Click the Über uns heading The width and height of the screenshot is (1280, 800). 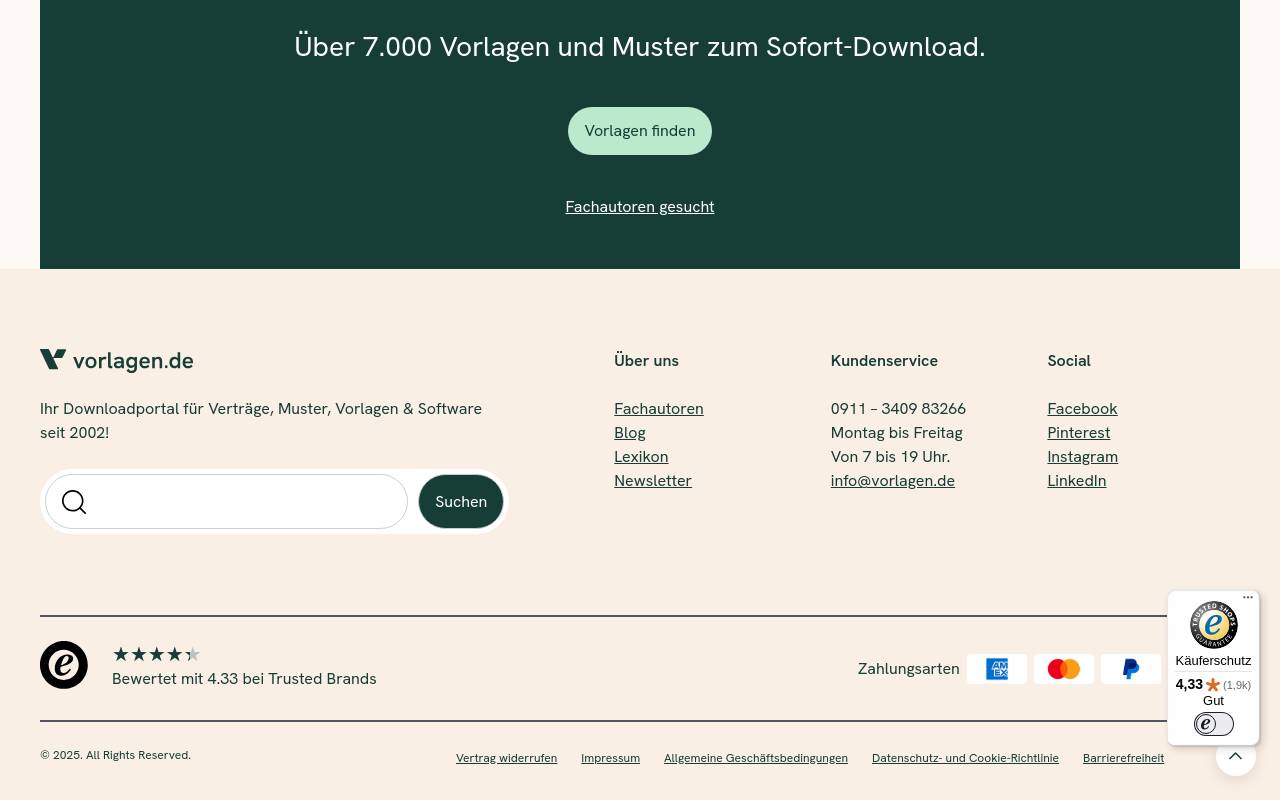(646, 361)
